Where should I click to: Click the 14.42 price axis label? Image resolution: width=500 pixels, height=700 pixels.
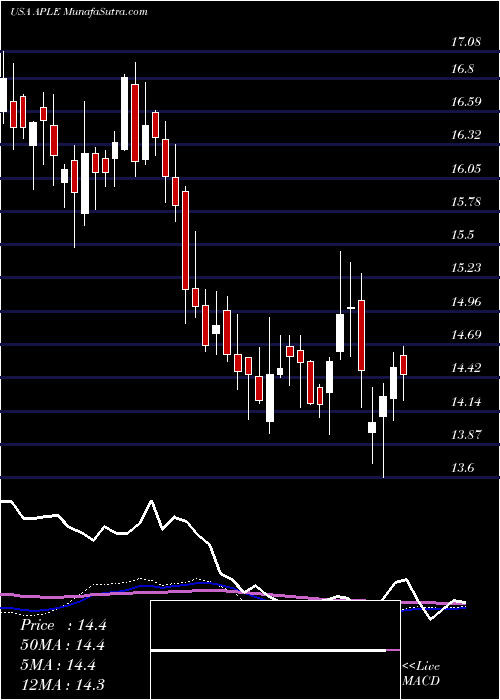pos(466,368)
